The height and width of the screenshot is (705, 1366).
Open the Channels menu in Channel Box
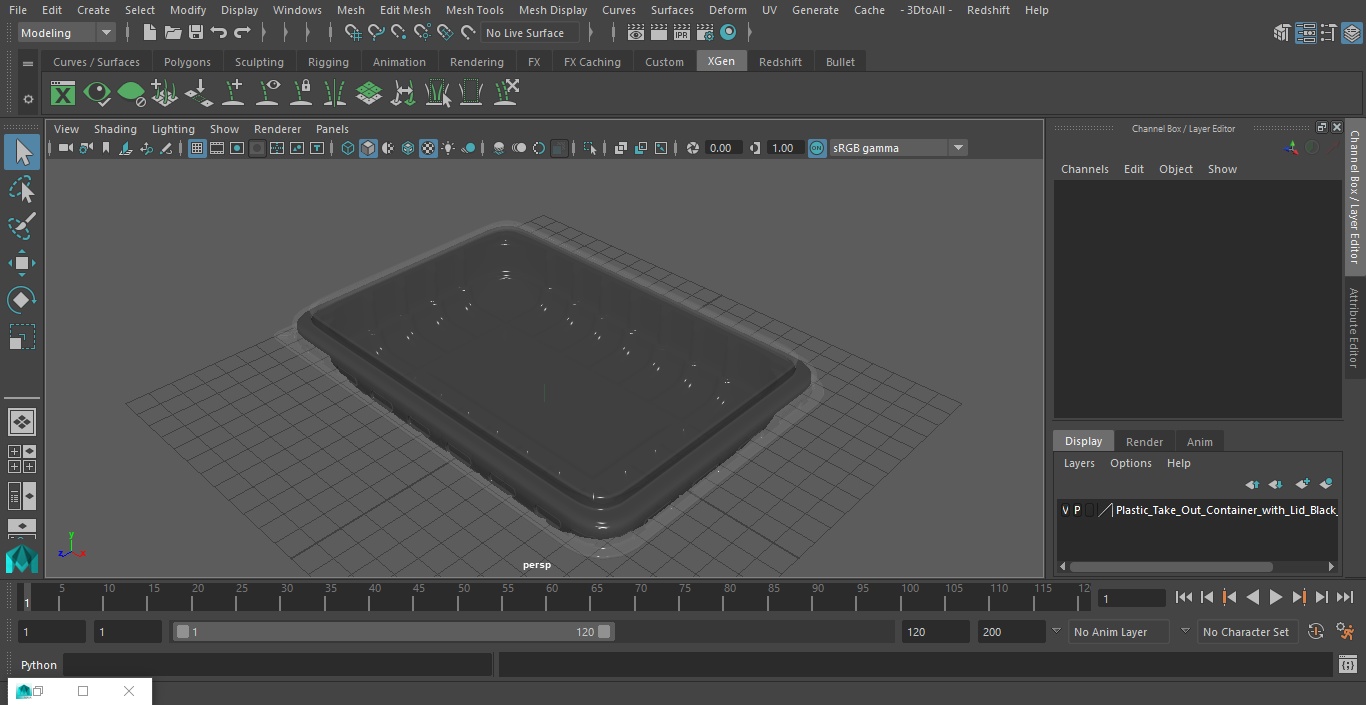point(1084,169)
